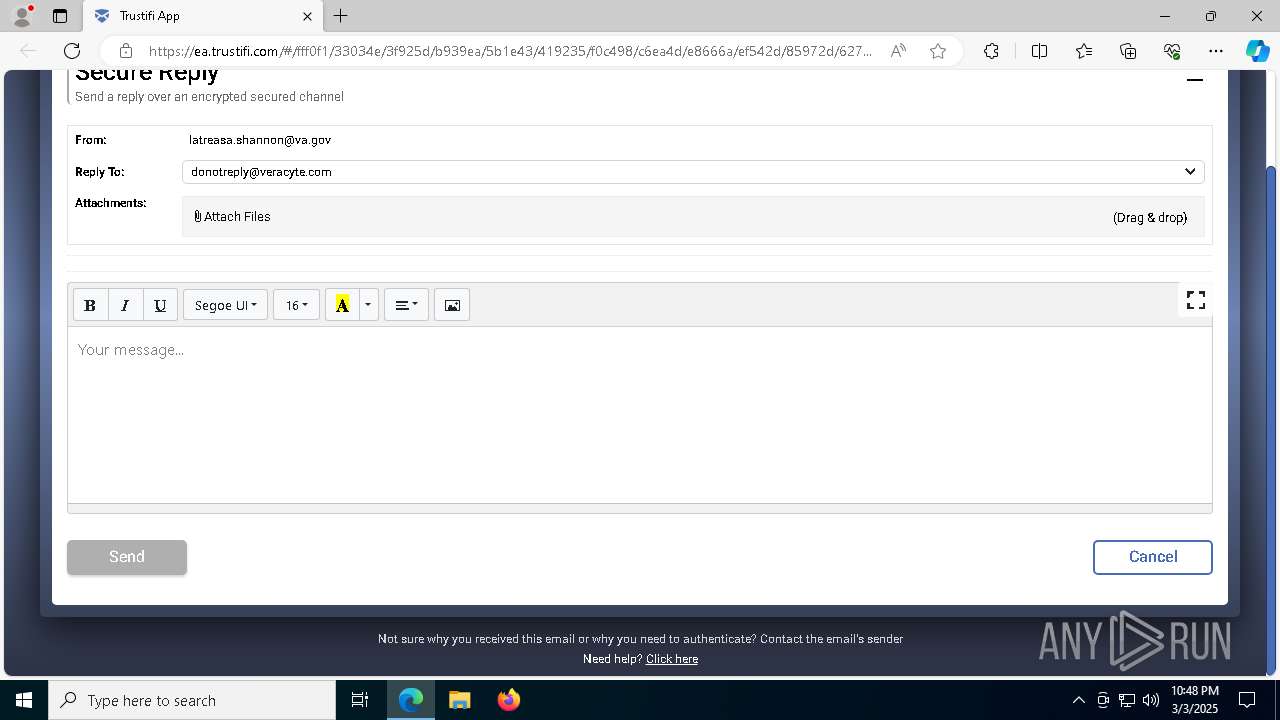Open the Copilot sidebar
Screen dimensions: 1280x720
tap(1257, 51)
